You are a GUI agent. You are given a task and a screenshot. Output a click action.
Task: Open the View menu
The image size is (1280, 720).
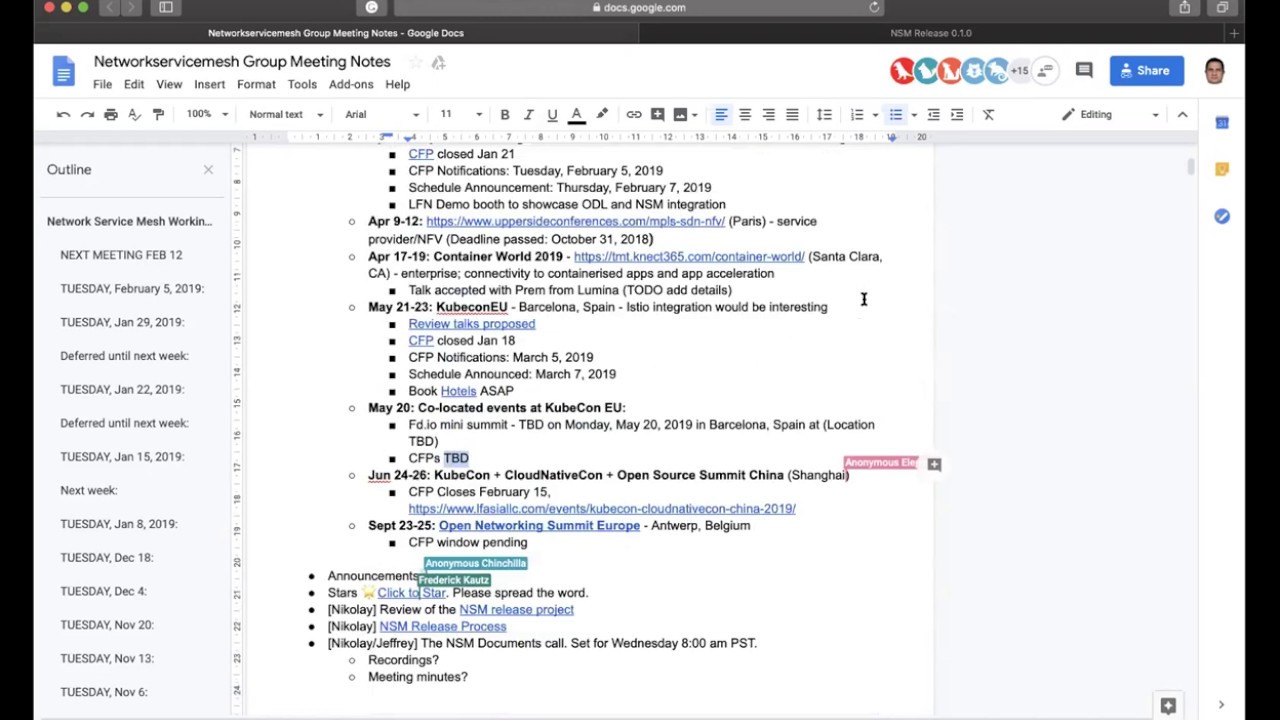(169, 84)
